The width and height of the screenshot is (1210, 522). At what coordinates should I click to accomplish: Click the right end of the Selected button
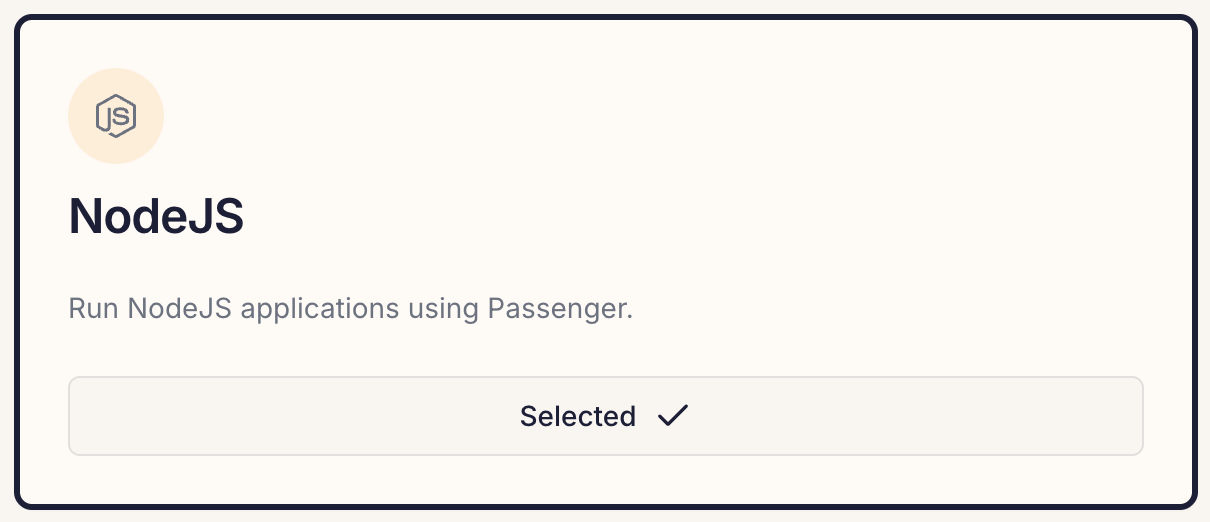(1120, 416)
